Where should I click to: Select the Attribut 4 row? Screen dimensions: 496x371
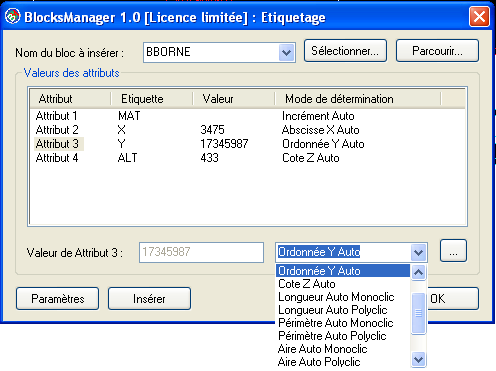click(x=247, y=158)
